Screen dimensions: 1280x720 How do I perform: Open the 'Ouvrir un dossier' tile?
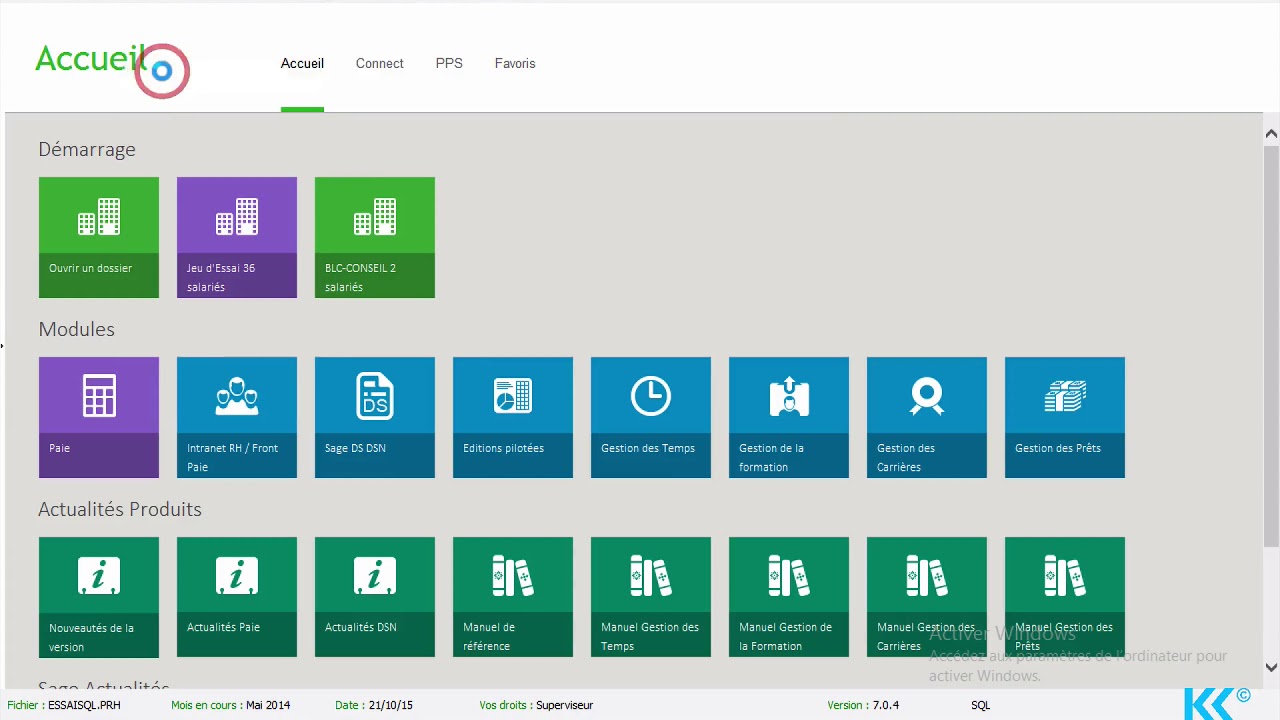98,237
